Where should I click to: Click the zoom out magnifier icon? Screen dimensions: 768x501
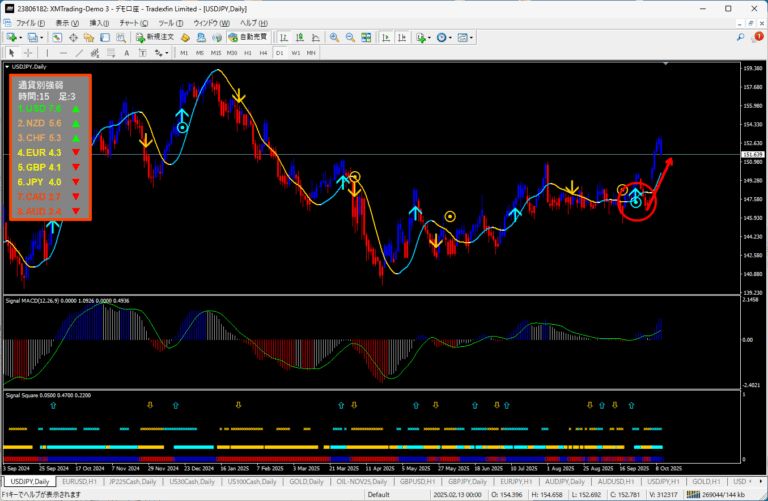[x=349, y=37]
